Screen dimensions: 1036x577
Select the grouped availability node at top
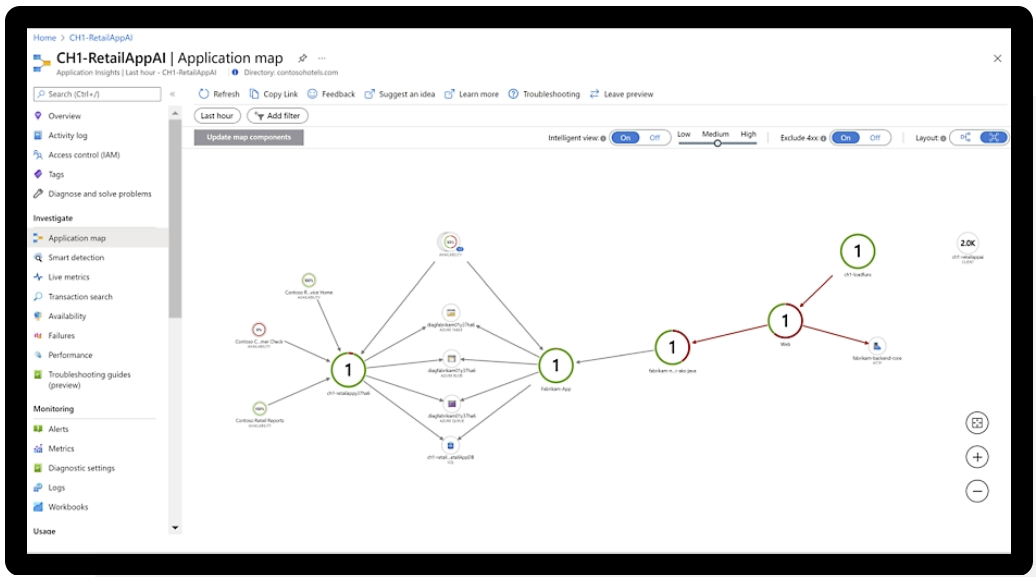(450, 242)
